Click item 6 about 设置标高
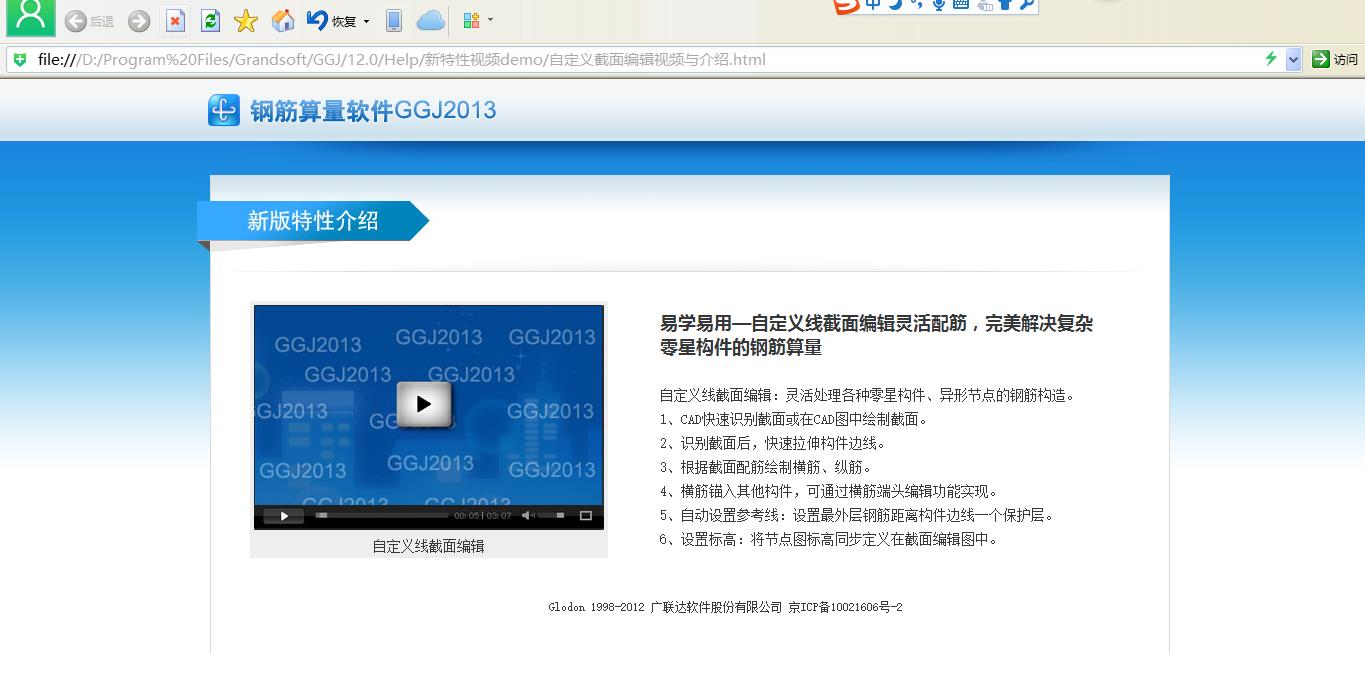The height and width of the screenshot is (674, 1365). [829, 539]
